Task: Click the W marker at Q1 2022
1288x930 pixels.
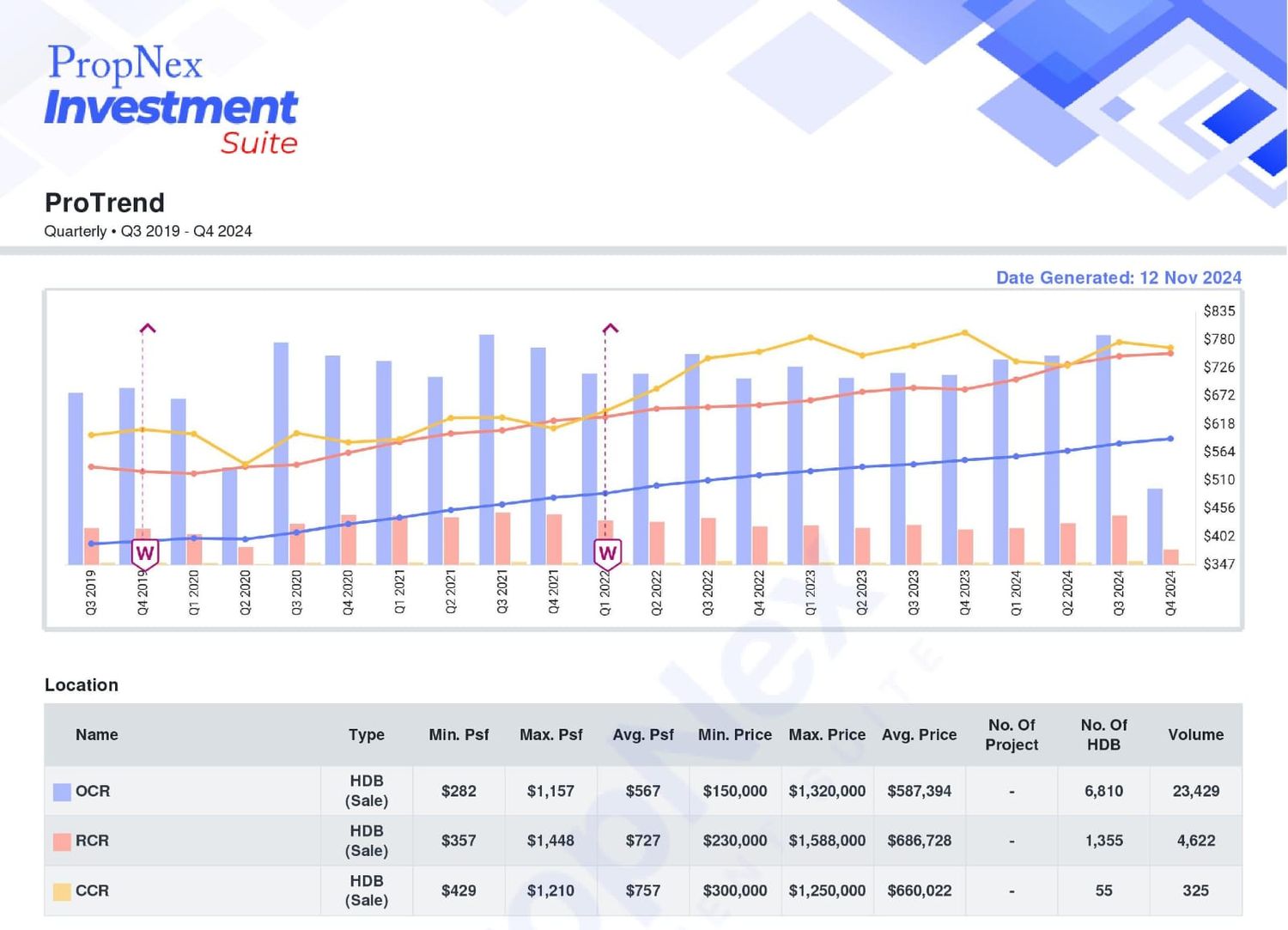Action: 608,553
